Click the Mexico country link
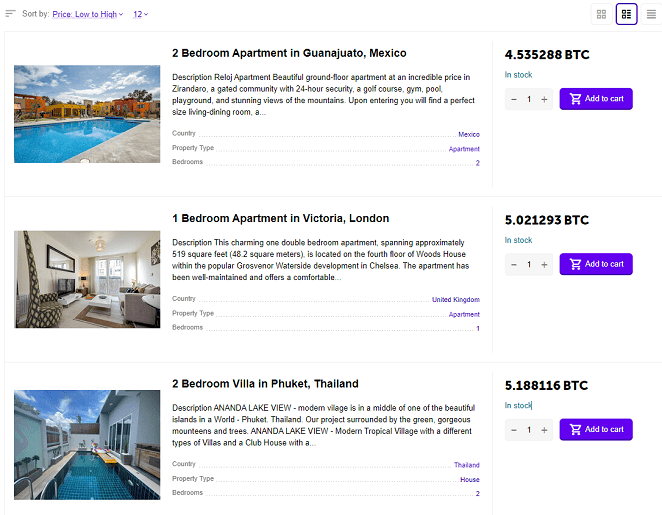Image resolution: width=662 pixels, height=515 pixels. pos(468,134)
